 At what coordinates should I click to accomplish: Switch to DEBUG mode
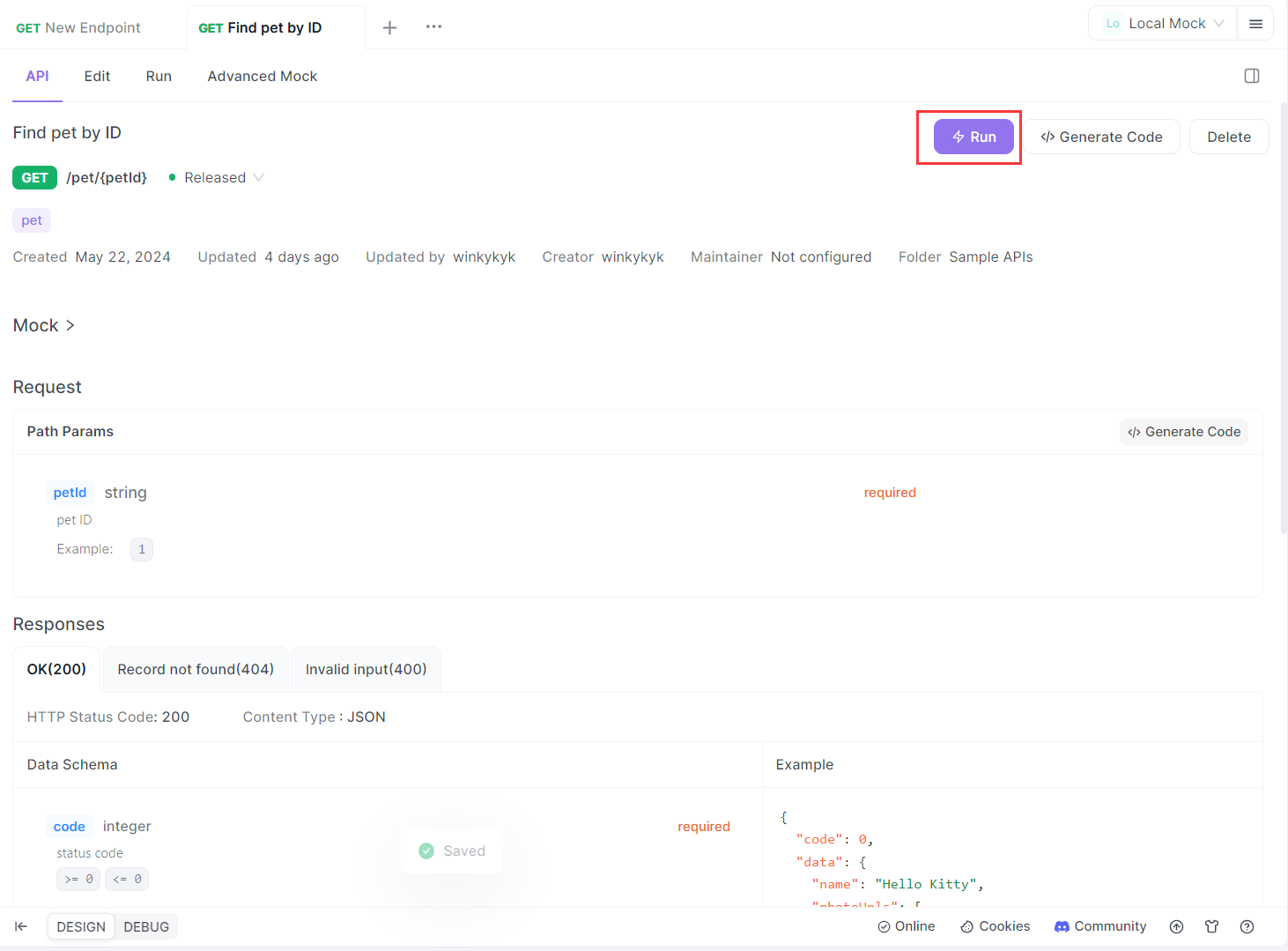[x=146, y=927]
